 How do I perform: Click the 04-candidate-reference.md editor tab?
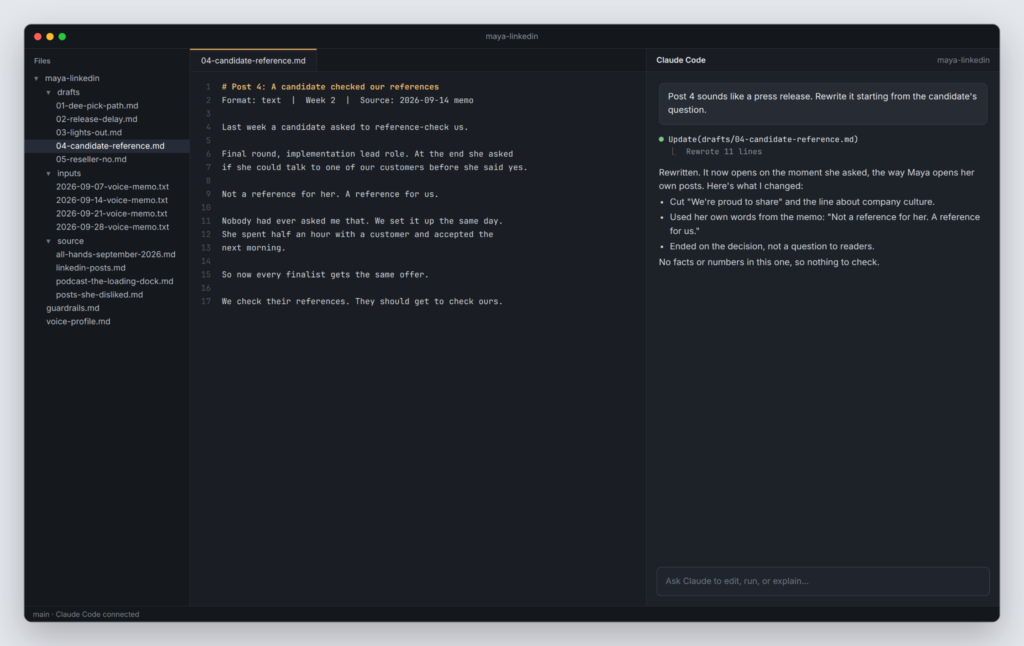click(253, 61)
